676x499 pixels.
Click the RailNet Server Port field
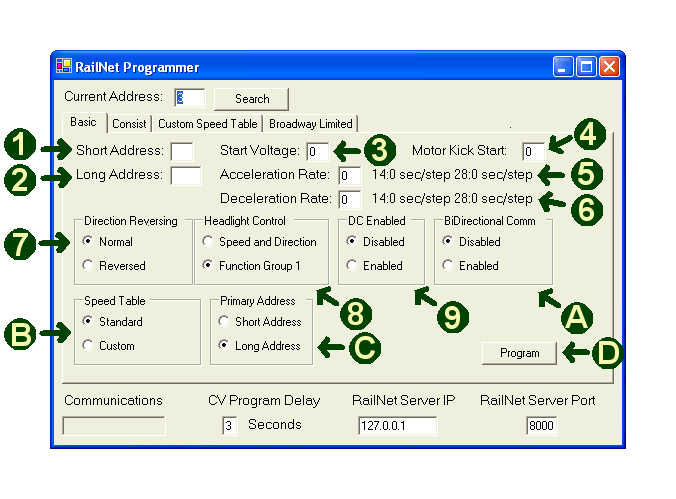(x=541, y=426)
